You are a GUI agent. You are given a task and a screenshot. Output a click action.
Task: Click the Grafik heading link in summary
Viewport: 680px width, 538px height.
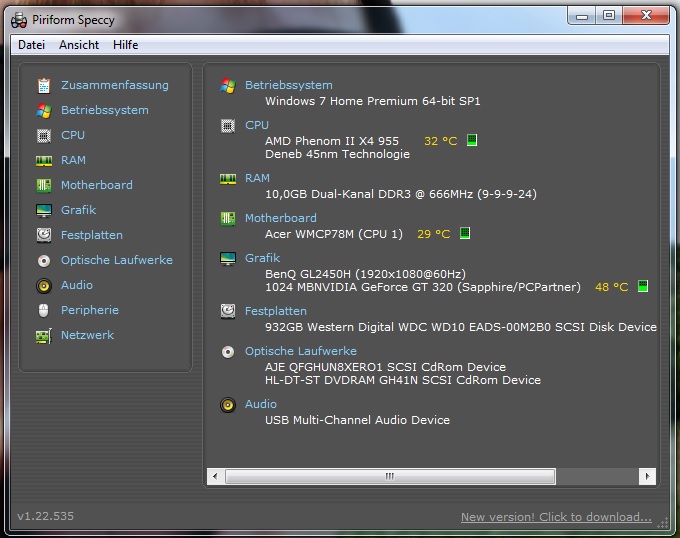[262, 258]
